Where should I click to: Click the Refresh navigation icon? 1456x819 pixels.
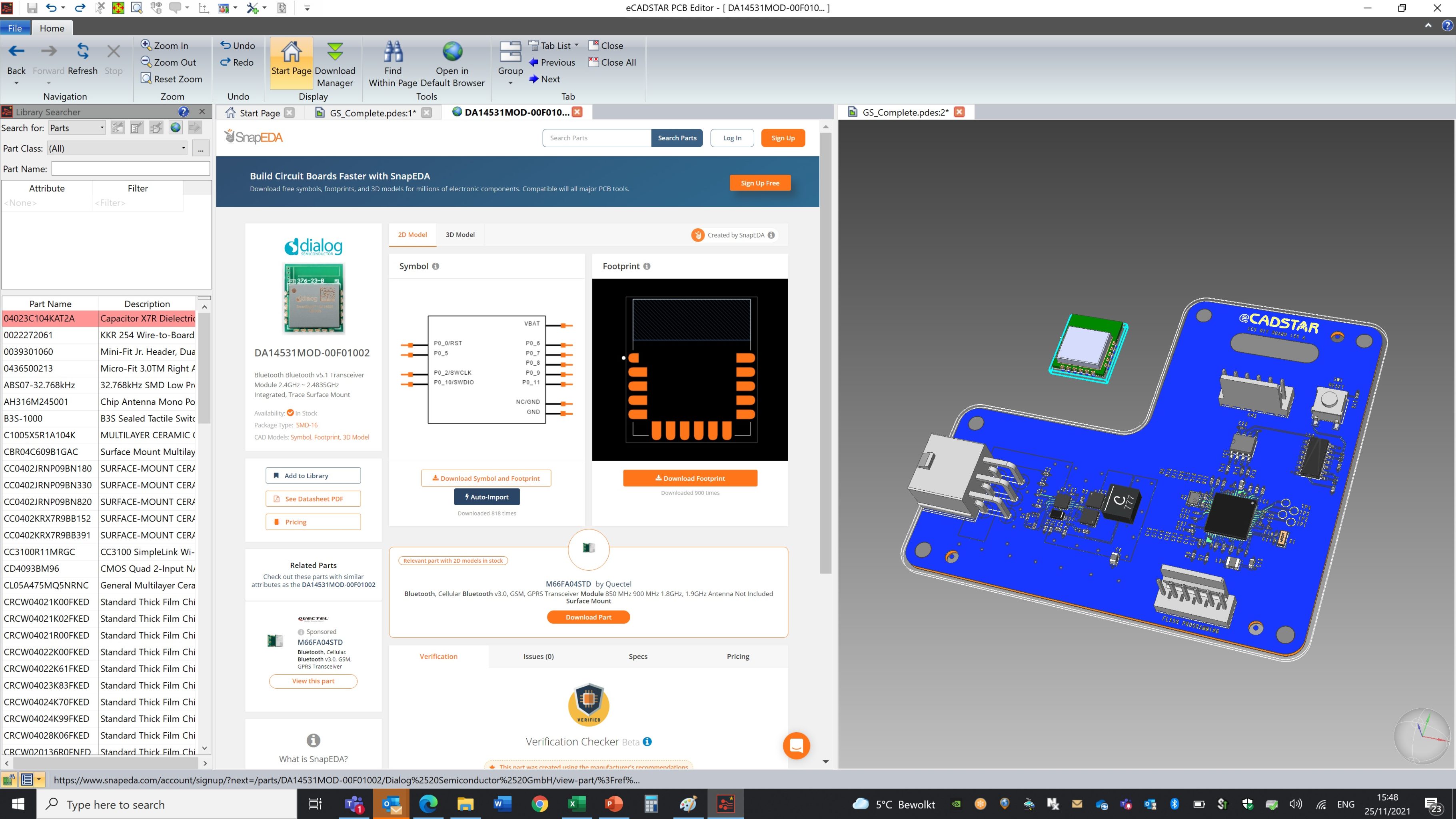tap(82, 52)
